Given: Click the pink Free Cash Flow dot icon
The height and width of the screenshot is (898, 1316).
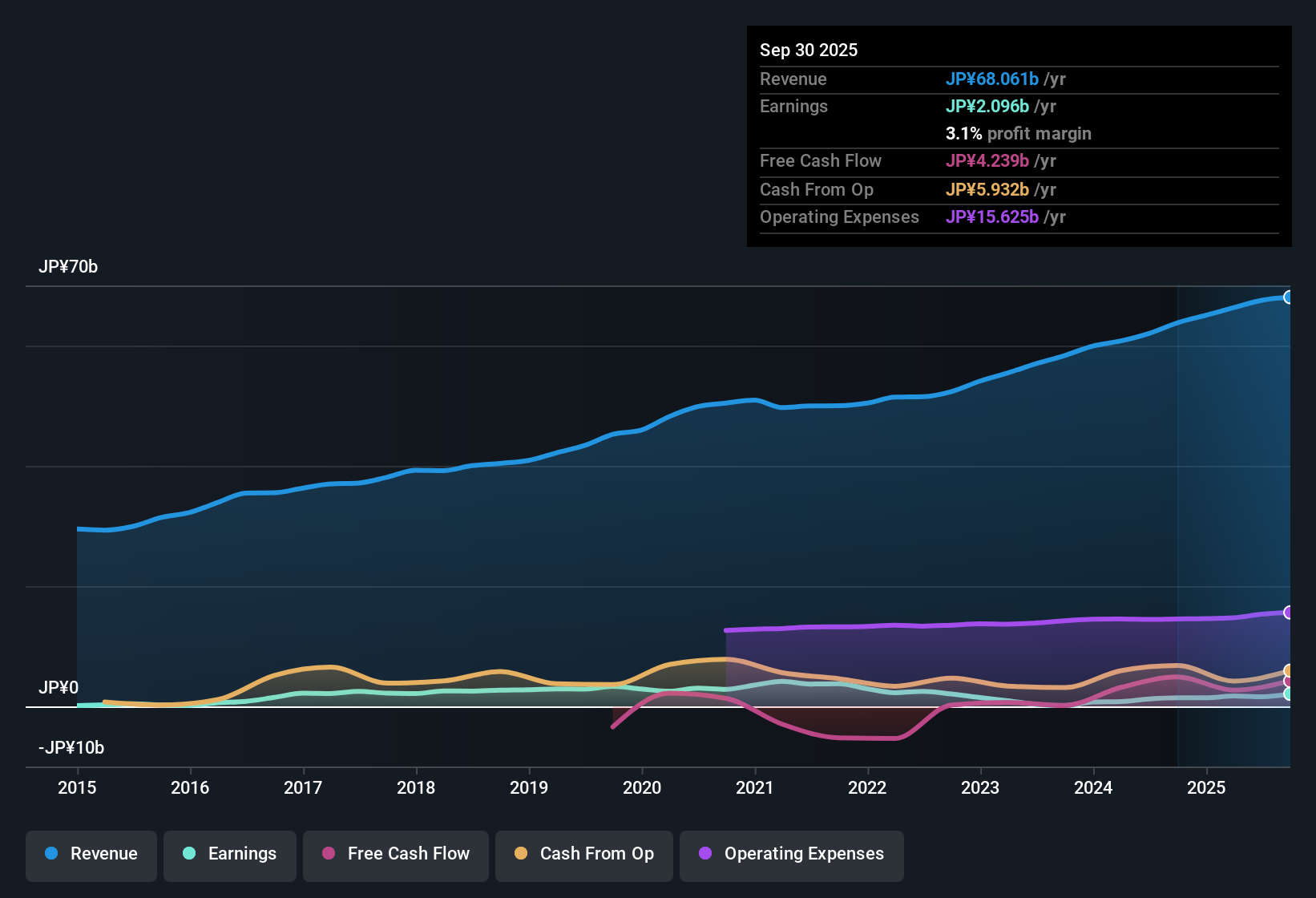Looking at the screenshot, I should (328, 854).
